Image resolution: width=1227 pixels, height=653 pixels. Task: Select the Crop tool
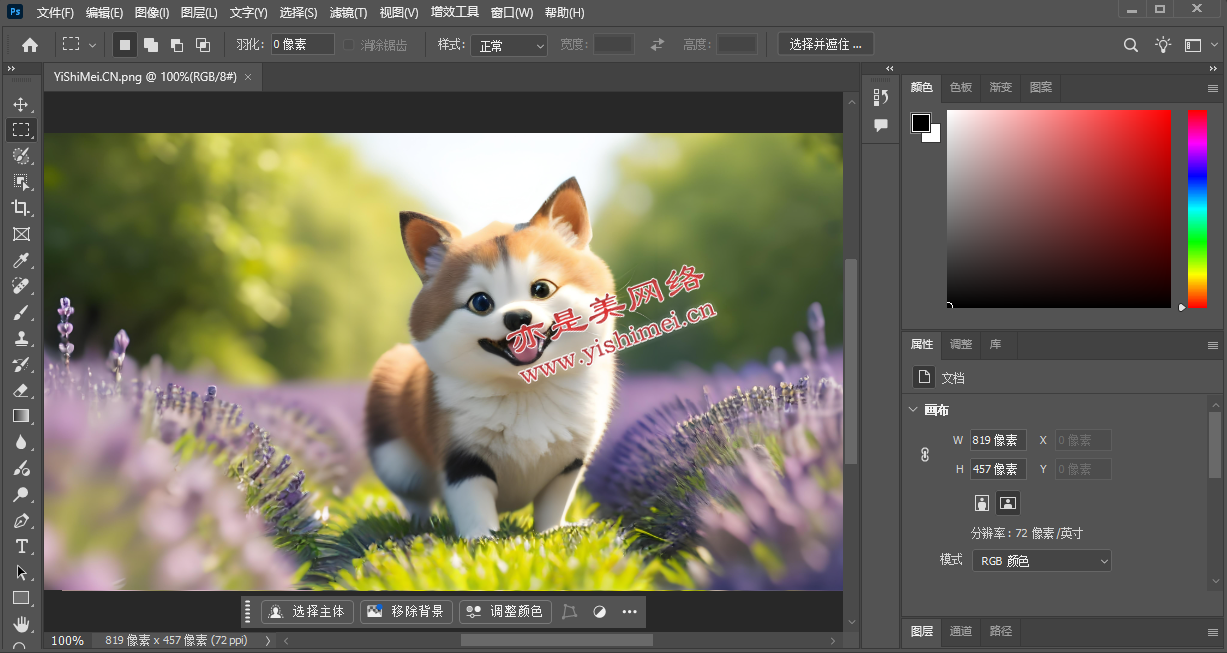point(21,208)
